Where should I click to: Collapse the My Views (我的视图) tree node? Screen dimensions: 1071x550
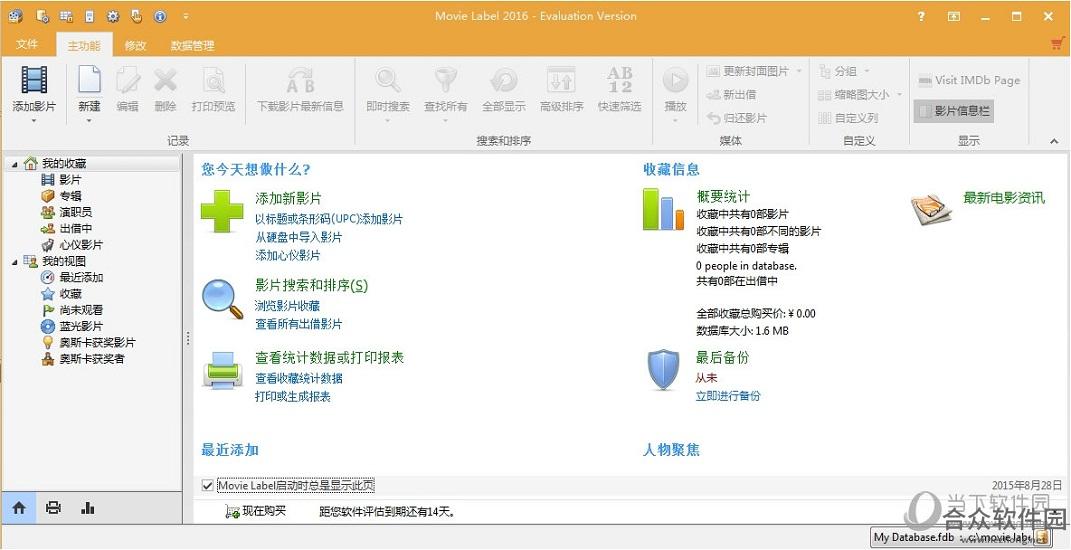15,262
